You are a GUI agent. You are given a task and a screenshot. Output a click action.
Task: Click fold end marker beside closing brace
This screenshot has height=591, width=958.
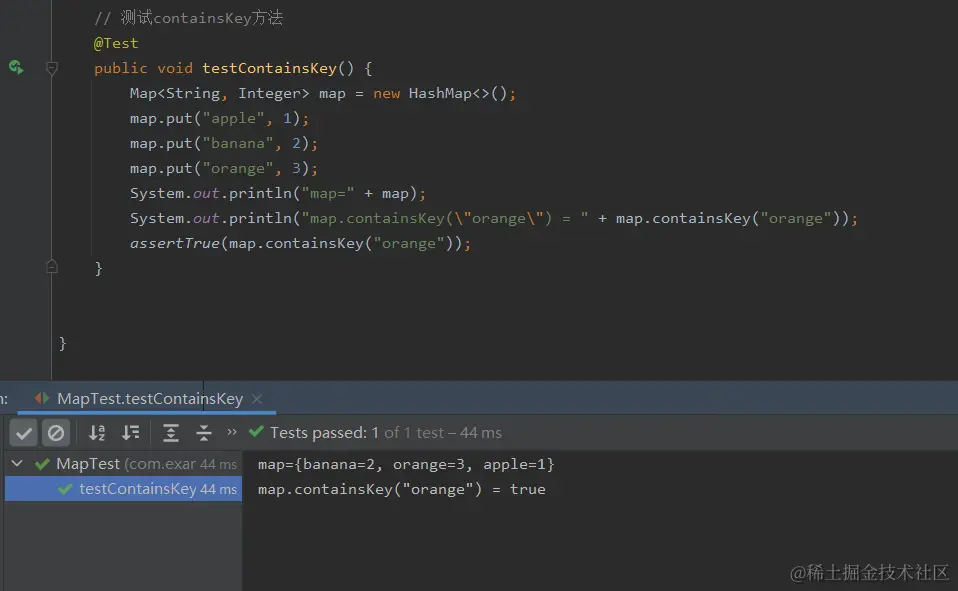click(x=52, y=266)
